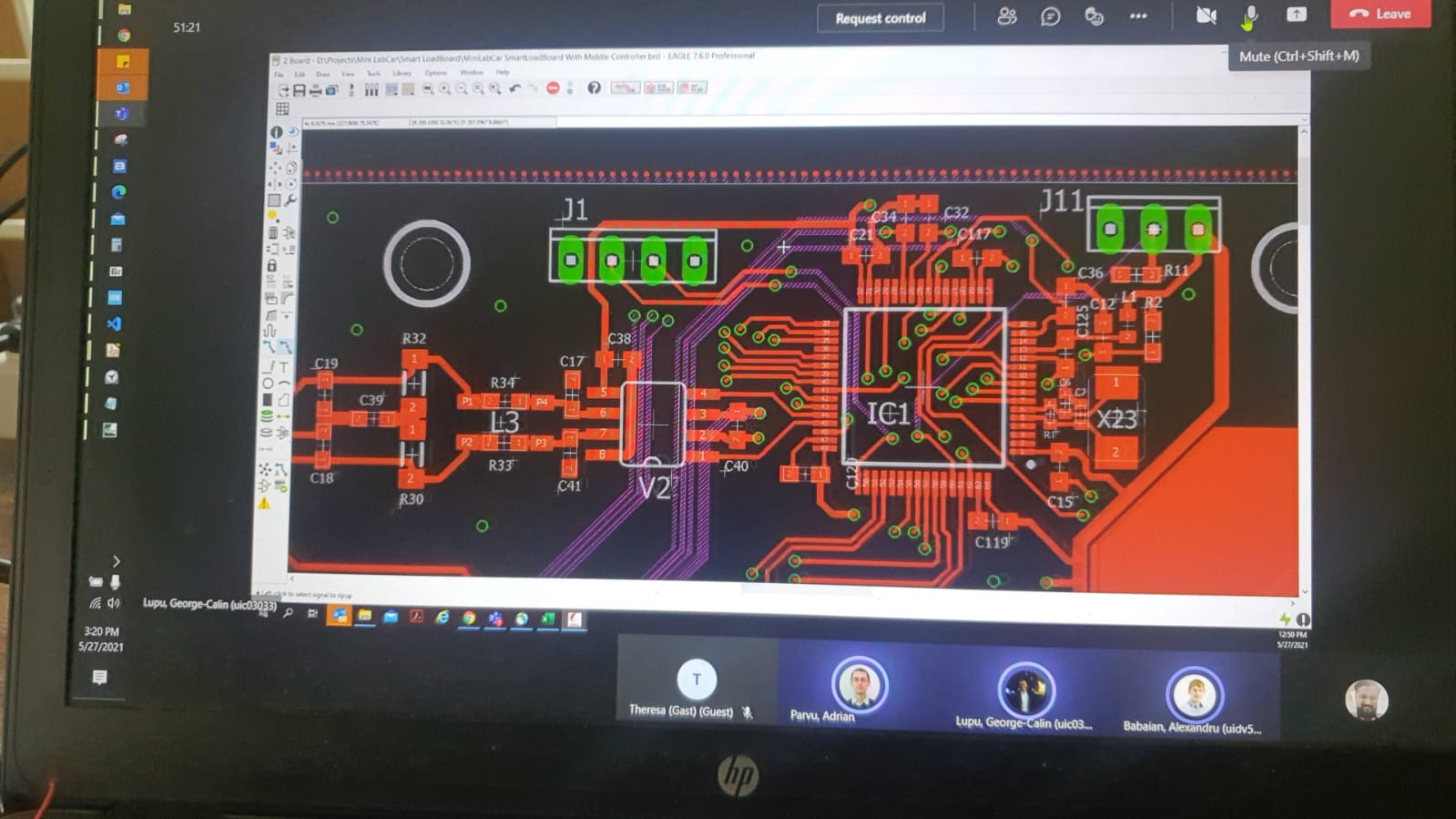Click the volume icon in system tray
This screenshot has height=819, width=1456.
(114, 603)
